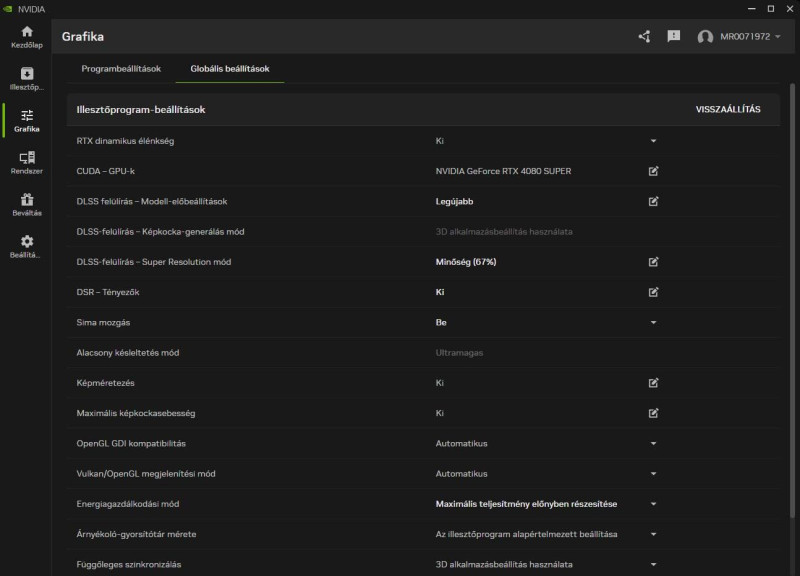
Task: Click the VISSZAÁLLÍTÁS reset button
Action: pos(728,110)
